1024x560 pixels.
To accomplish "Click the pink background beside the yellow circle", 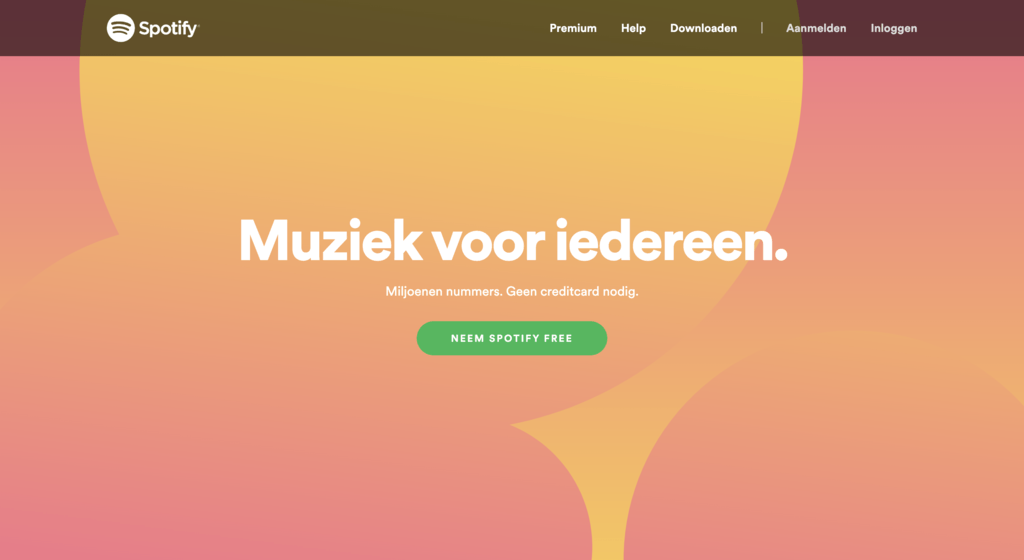I will point(914,163).
